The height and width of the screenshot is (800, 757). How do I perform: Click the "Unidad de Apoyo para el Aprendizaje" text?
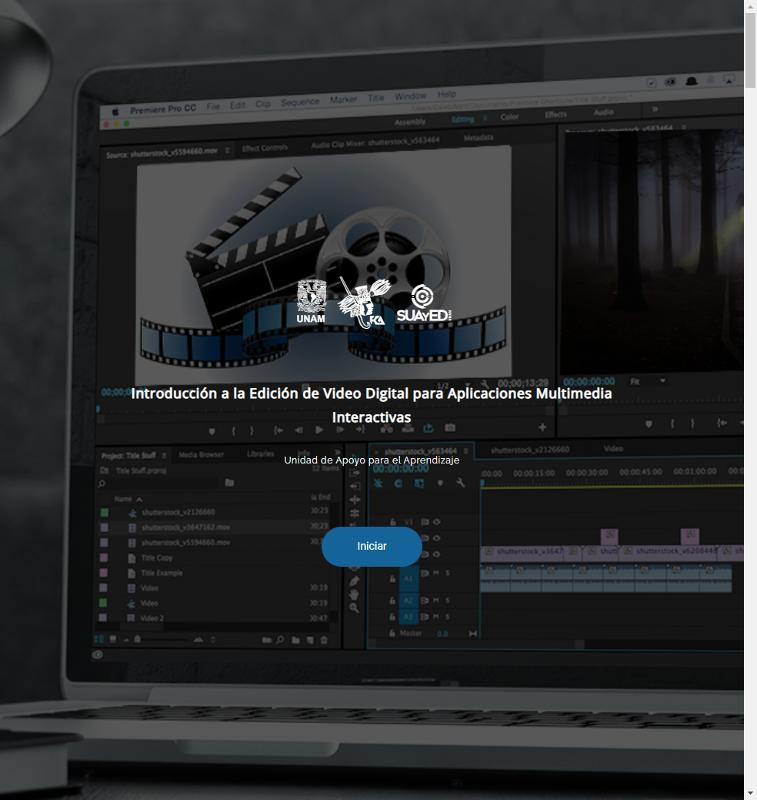tap(371, 460)
